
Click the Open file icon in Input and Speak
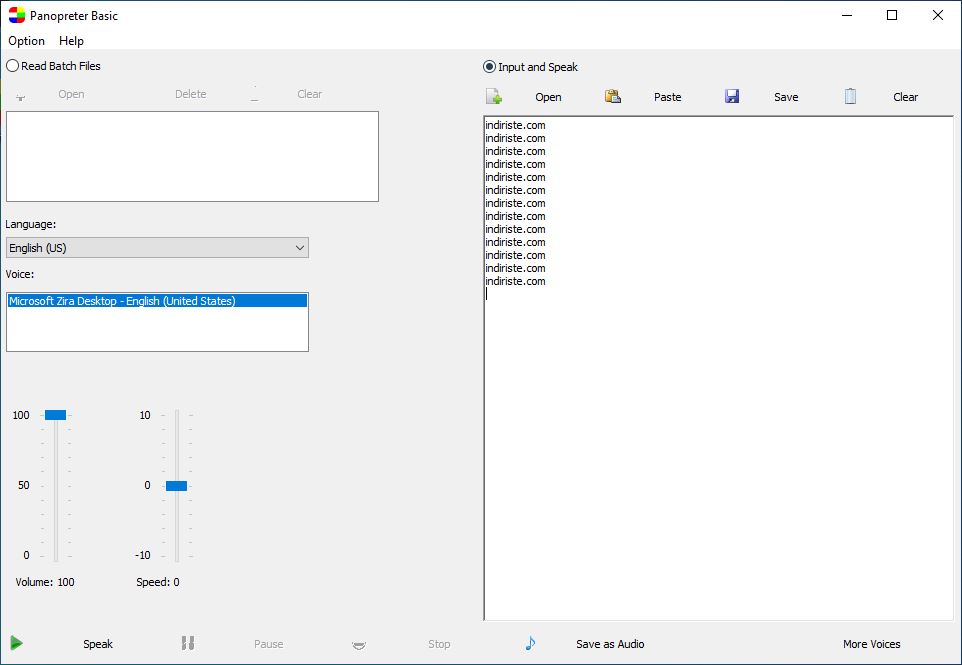(494, 96)
